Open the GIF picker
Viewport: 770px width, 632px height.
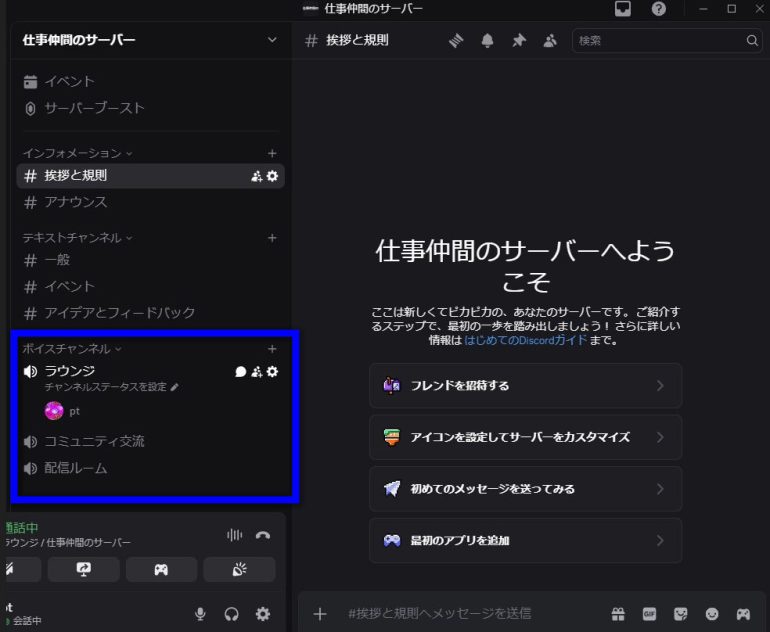(649, 613)
